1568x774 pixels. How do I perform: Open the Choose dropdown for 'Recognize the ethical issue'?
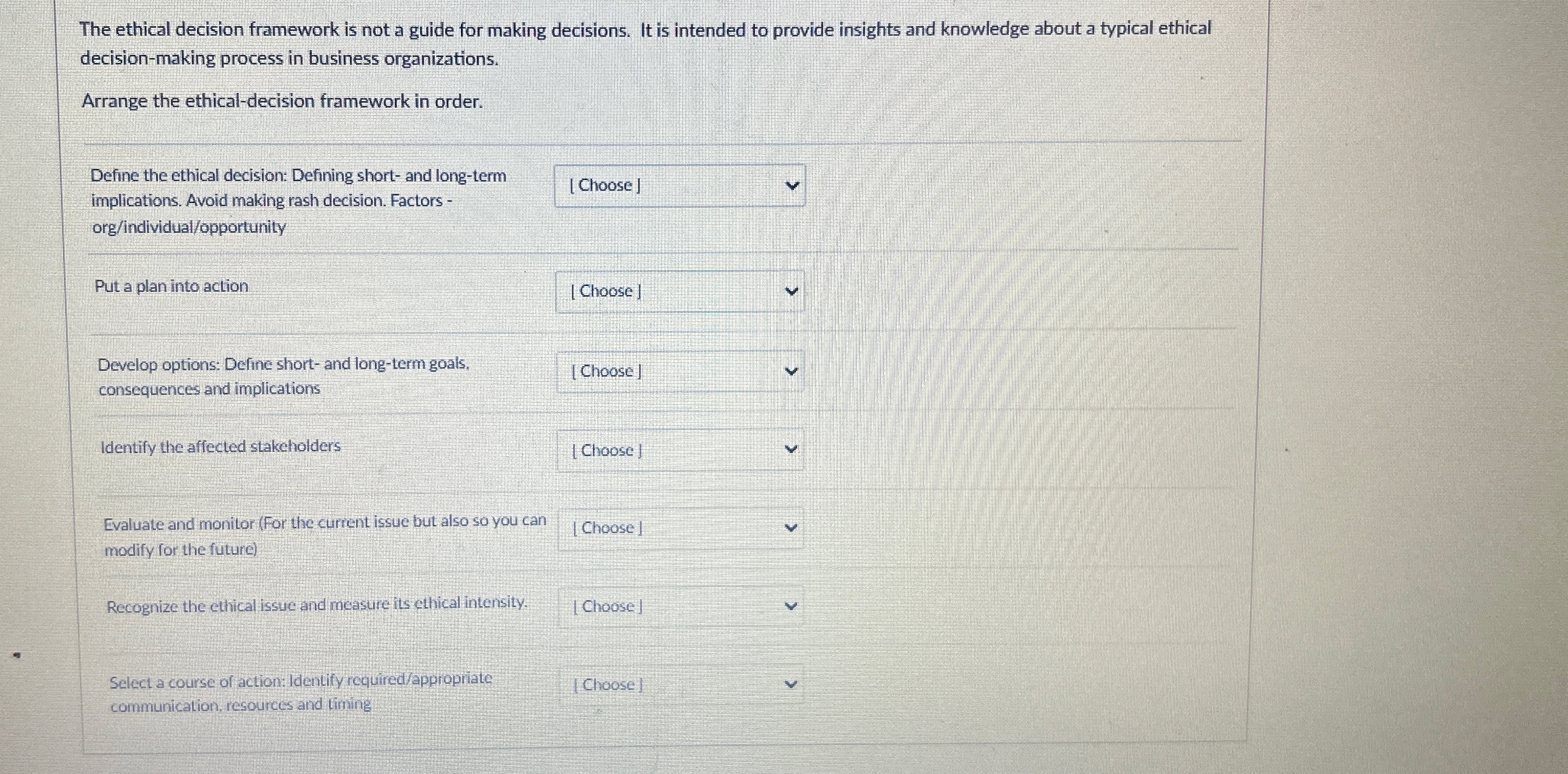[x=680, y=606]
